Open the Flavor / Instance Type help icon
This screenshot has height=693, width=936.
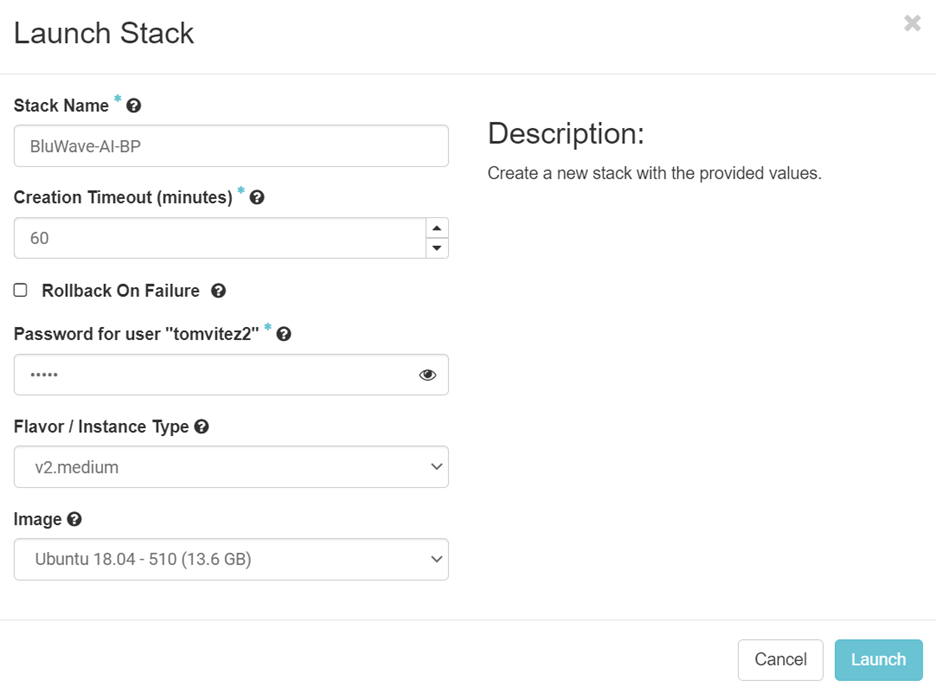tap(202, 427)
